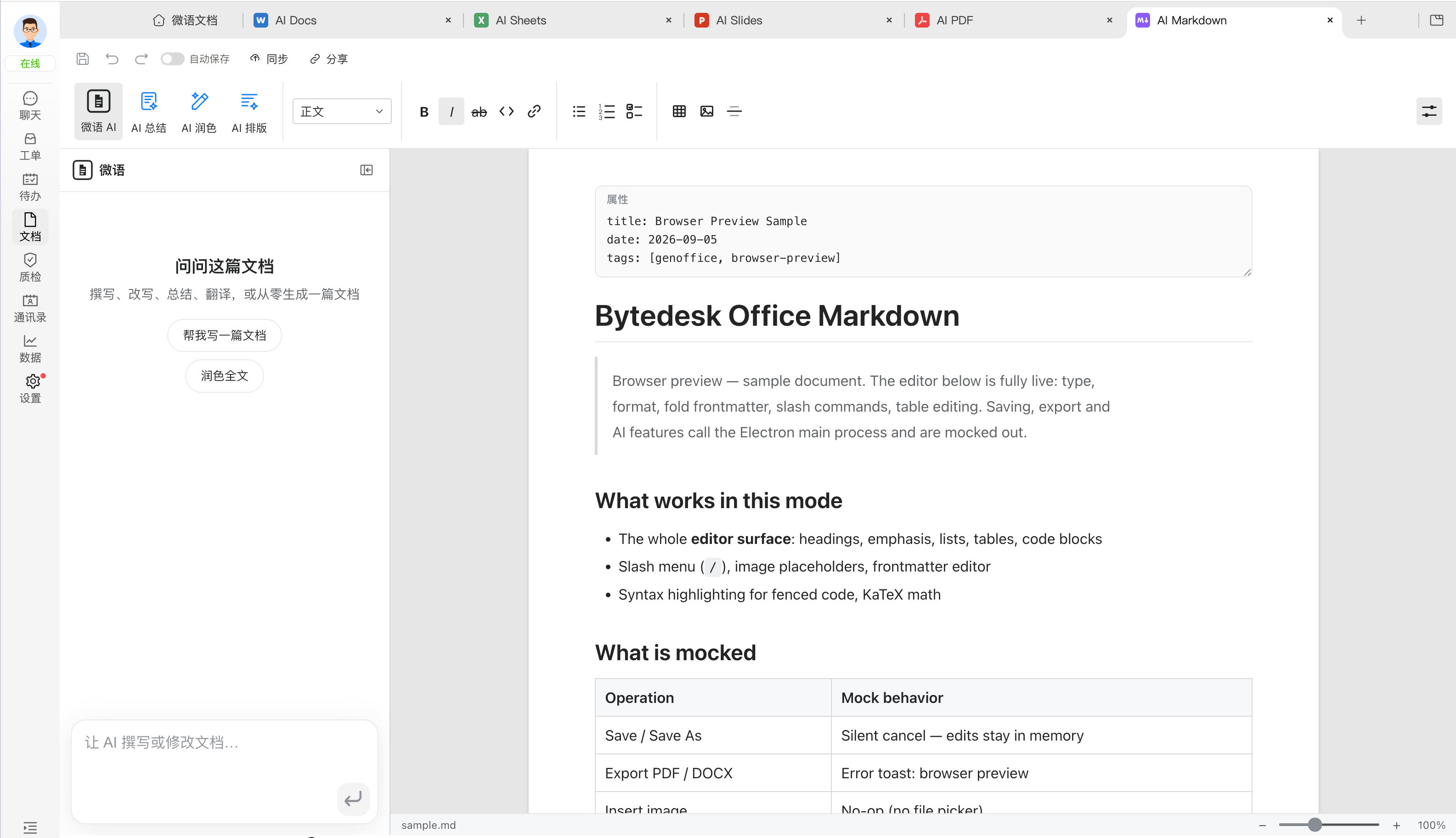The width and height of the screenshot is (1456, 838).
Task: Close the AI Docs tab
Action: 448,20
